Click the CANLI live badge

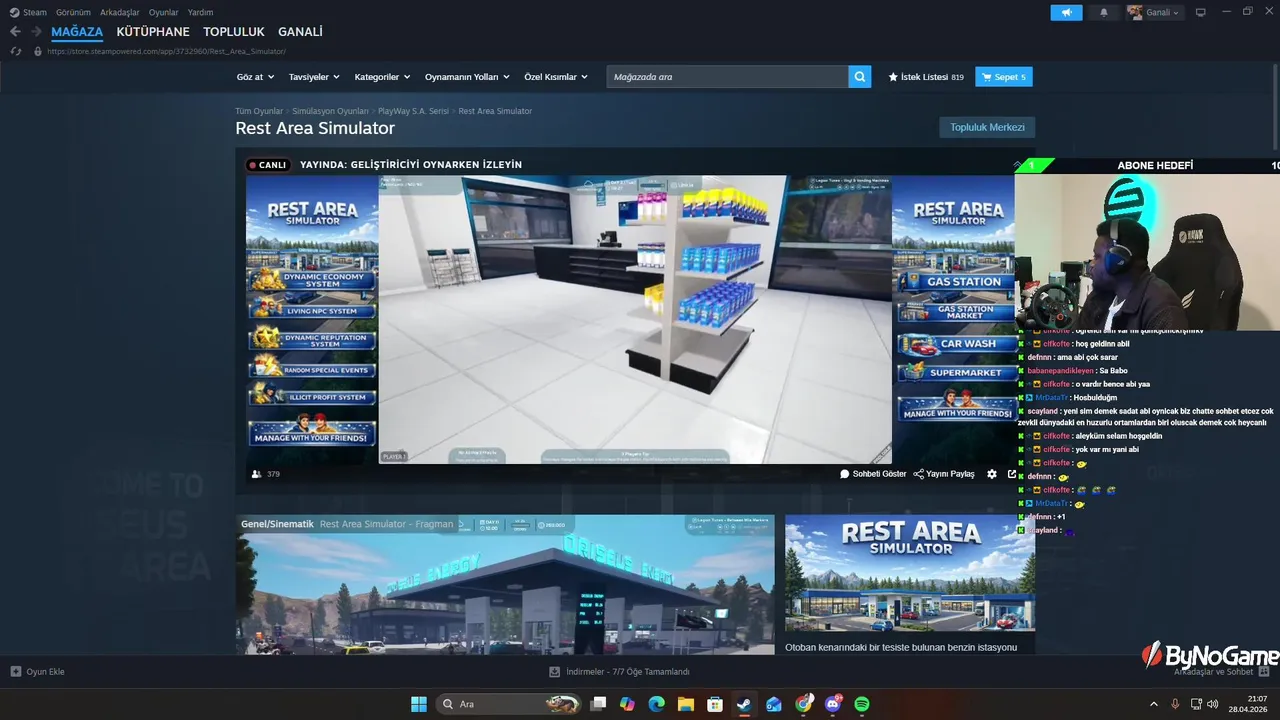[x=268, y=165]
